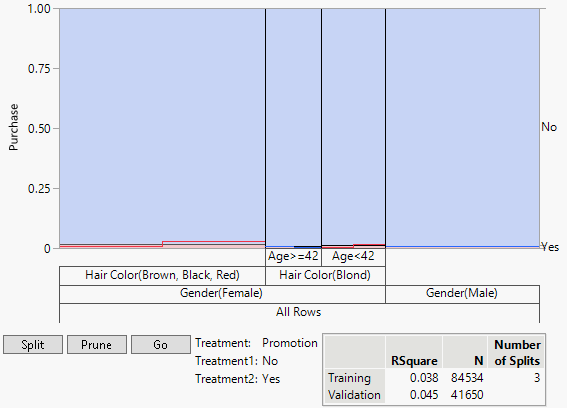This screenshot has height=408, width=567.
Task: Click the Prune button
Action: (97, 344)
